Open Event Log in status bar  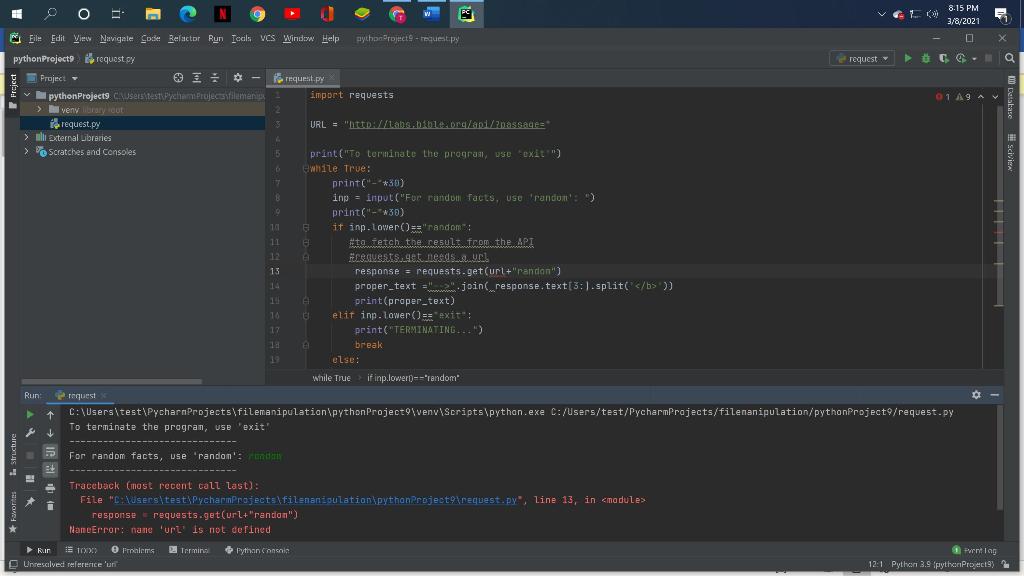click(x=974, y=551)
